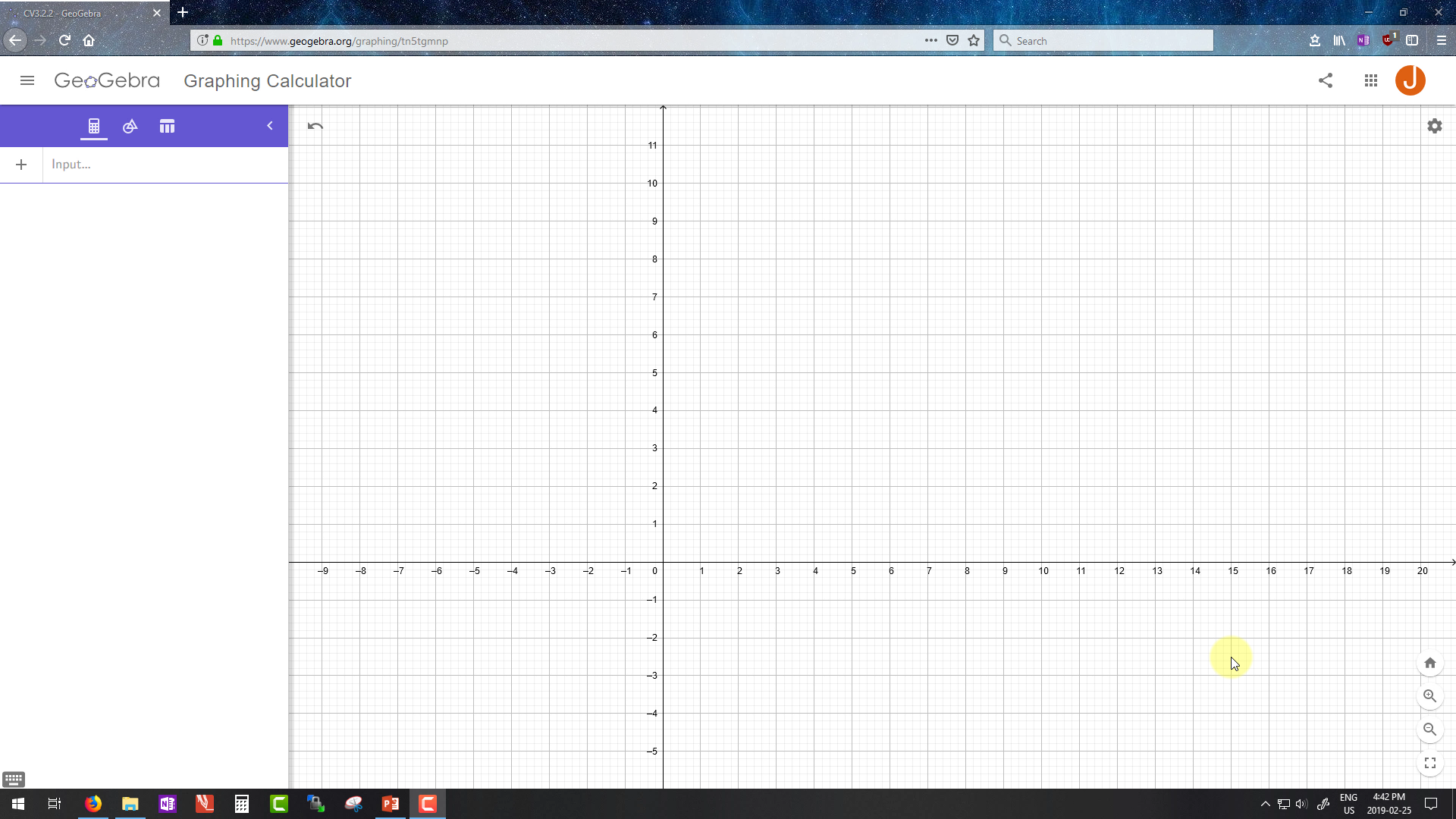Image resolution: width=1456 pixels, height=819 pixels.
Task: Open PowerPoint from the taskbar
Action: tap(391, 804)
